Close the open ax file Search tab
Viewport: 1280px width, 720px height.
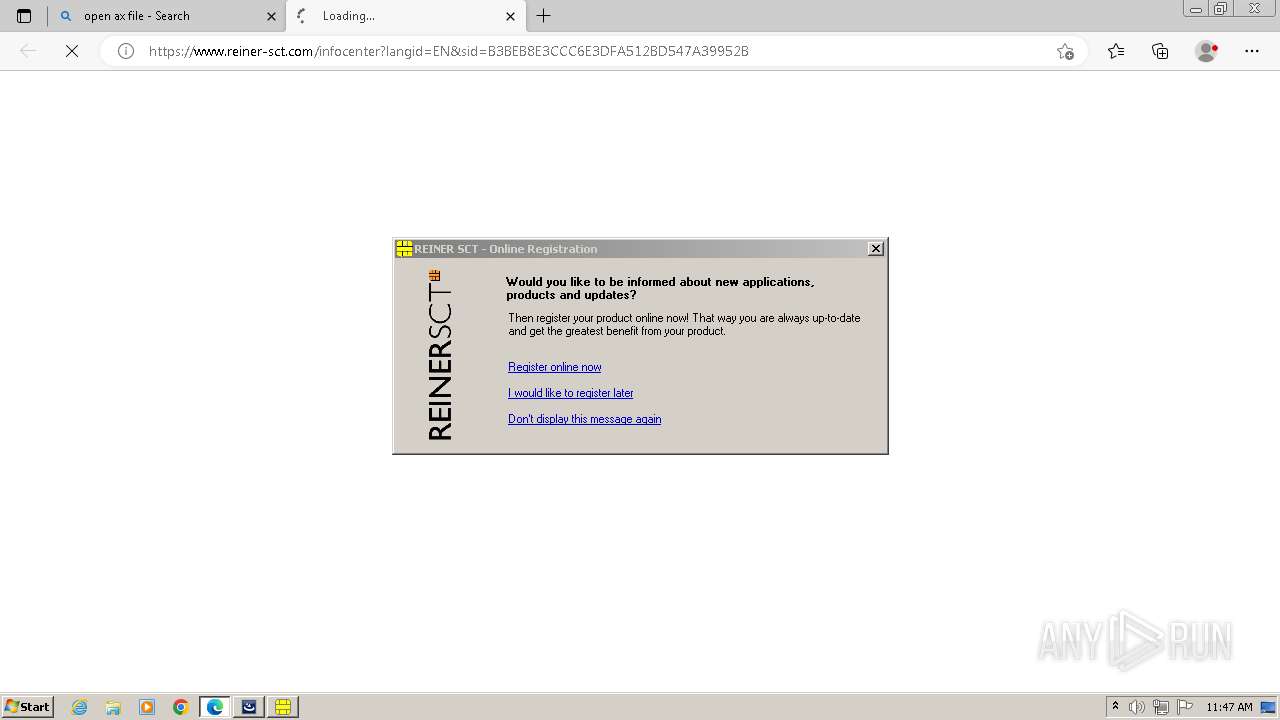point(271,16)
